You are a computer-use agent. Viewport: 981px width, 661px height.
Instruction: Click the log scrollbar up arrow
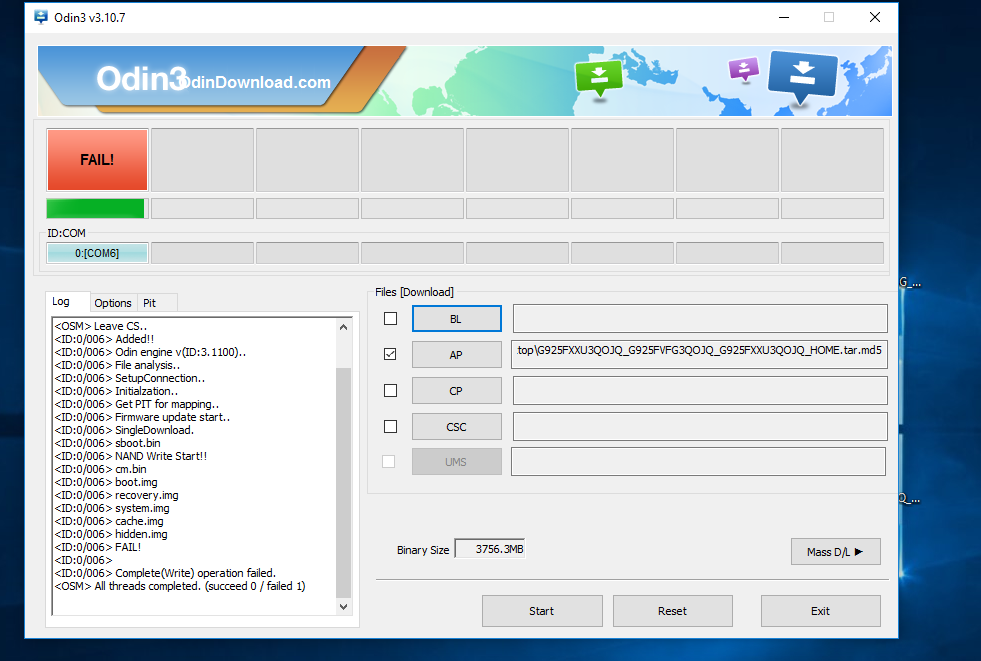(343, 327)
